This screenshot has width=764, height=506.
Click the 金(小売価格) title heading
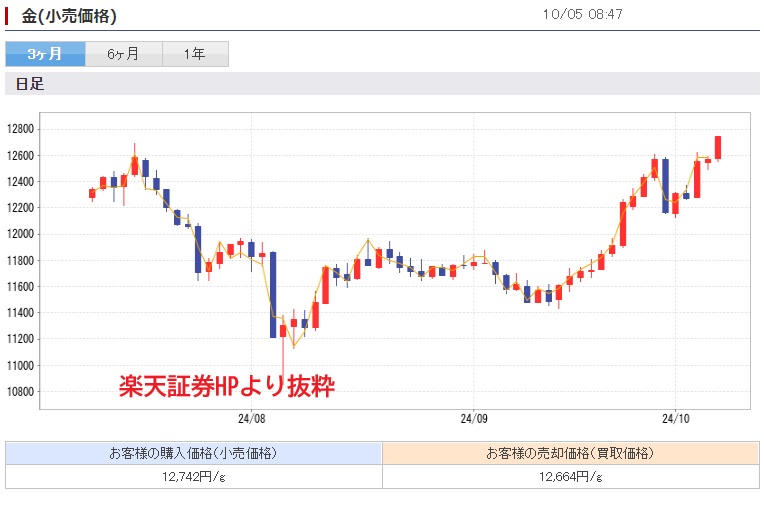(x=69, y=16)
